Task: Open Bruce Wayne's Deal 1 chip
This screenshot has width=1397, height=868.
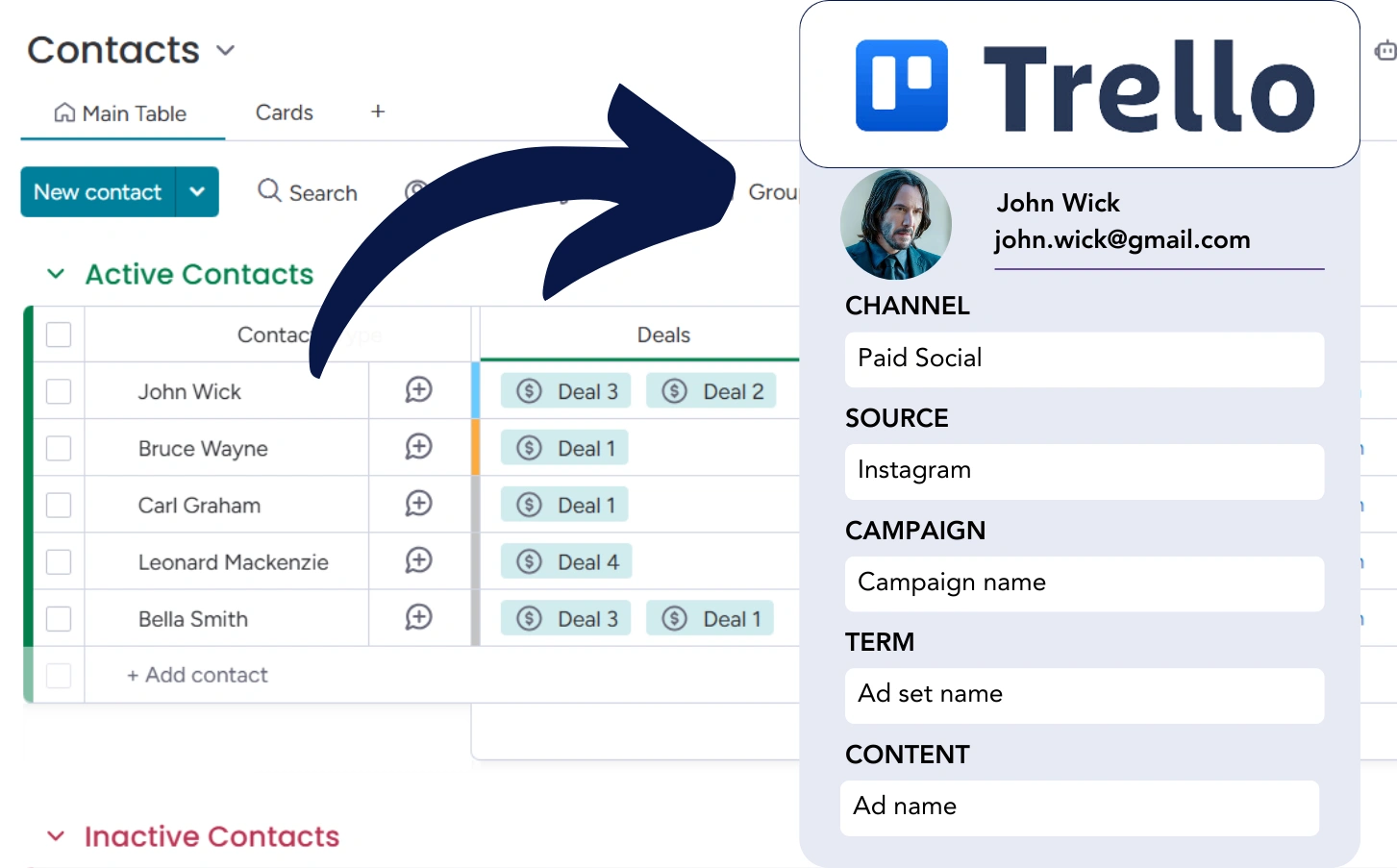Action: 564,447
